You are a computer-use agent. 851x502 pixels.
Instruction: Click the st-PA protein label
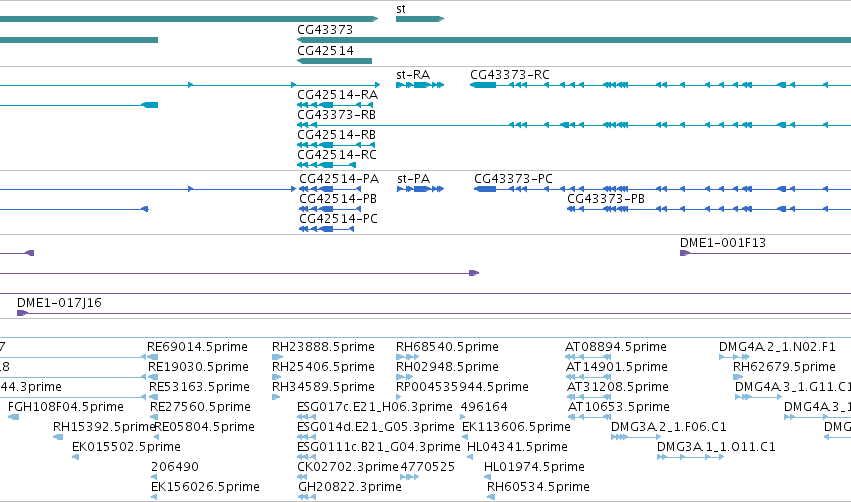click(x=414, y=179)
